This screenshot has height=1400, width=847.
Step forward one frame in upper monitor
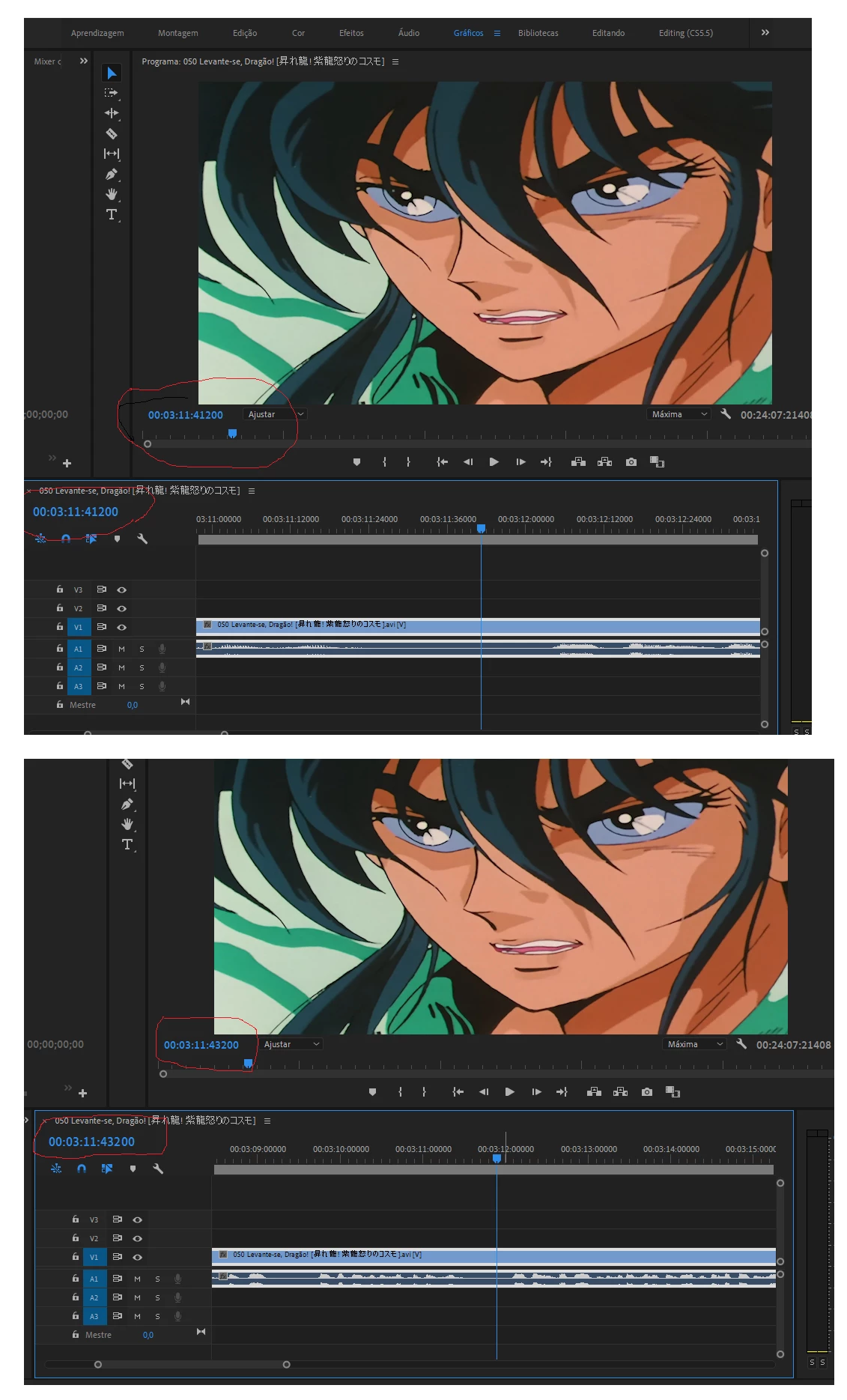point(520,462)
